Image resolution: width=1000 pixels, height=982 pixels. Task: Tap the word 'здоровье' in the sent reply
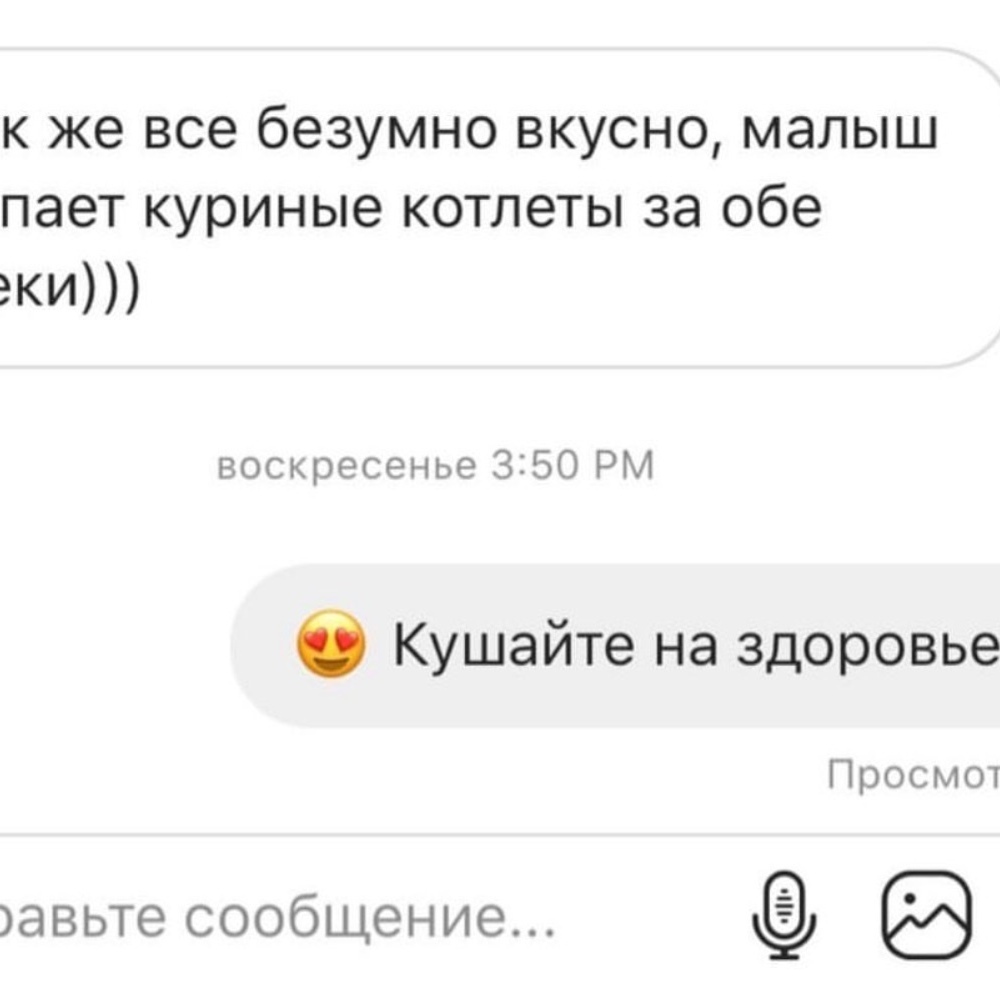(x=868, y=647)
